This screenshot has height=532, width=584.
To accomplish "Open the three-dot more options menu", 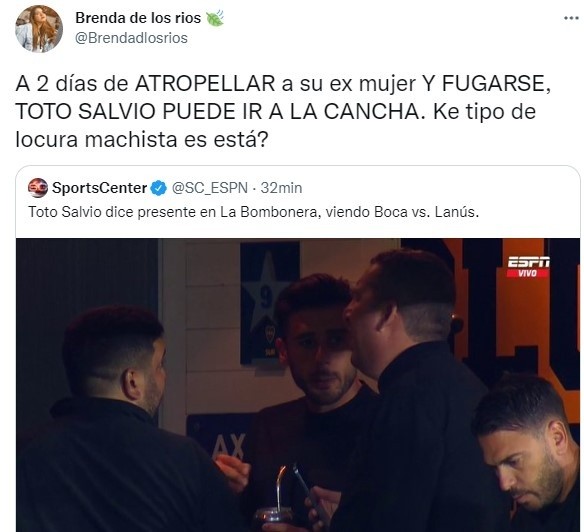I will click(x=571, y=18).
